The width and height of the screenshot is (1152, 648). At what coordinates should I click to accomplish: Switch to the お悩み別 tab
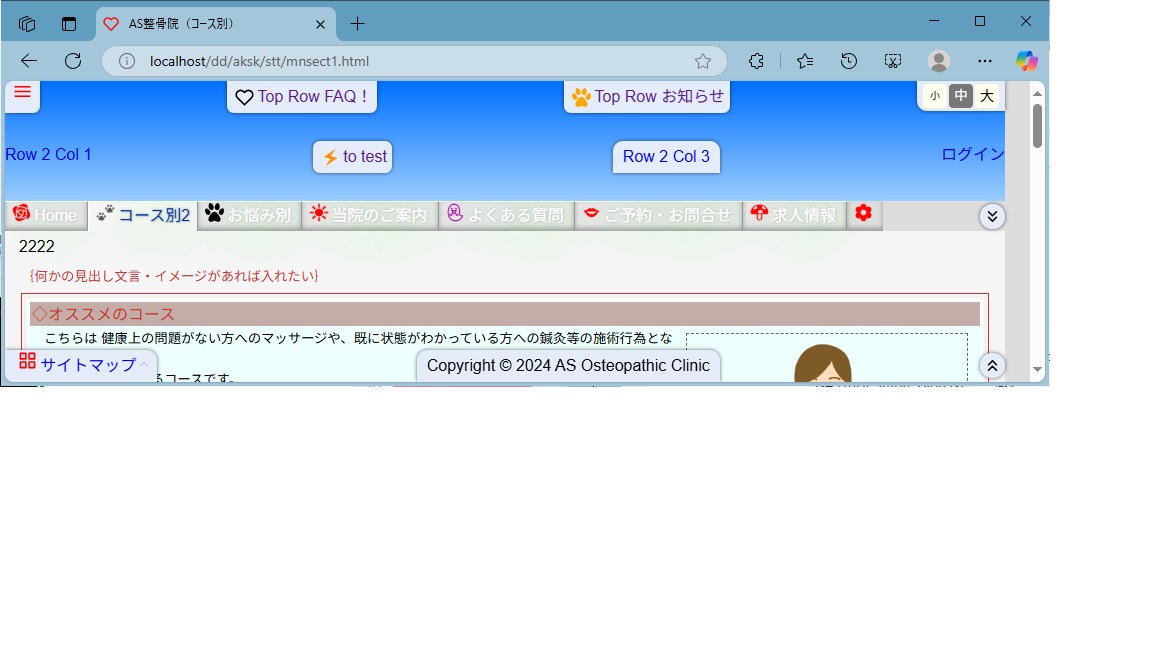pos(249,215)
